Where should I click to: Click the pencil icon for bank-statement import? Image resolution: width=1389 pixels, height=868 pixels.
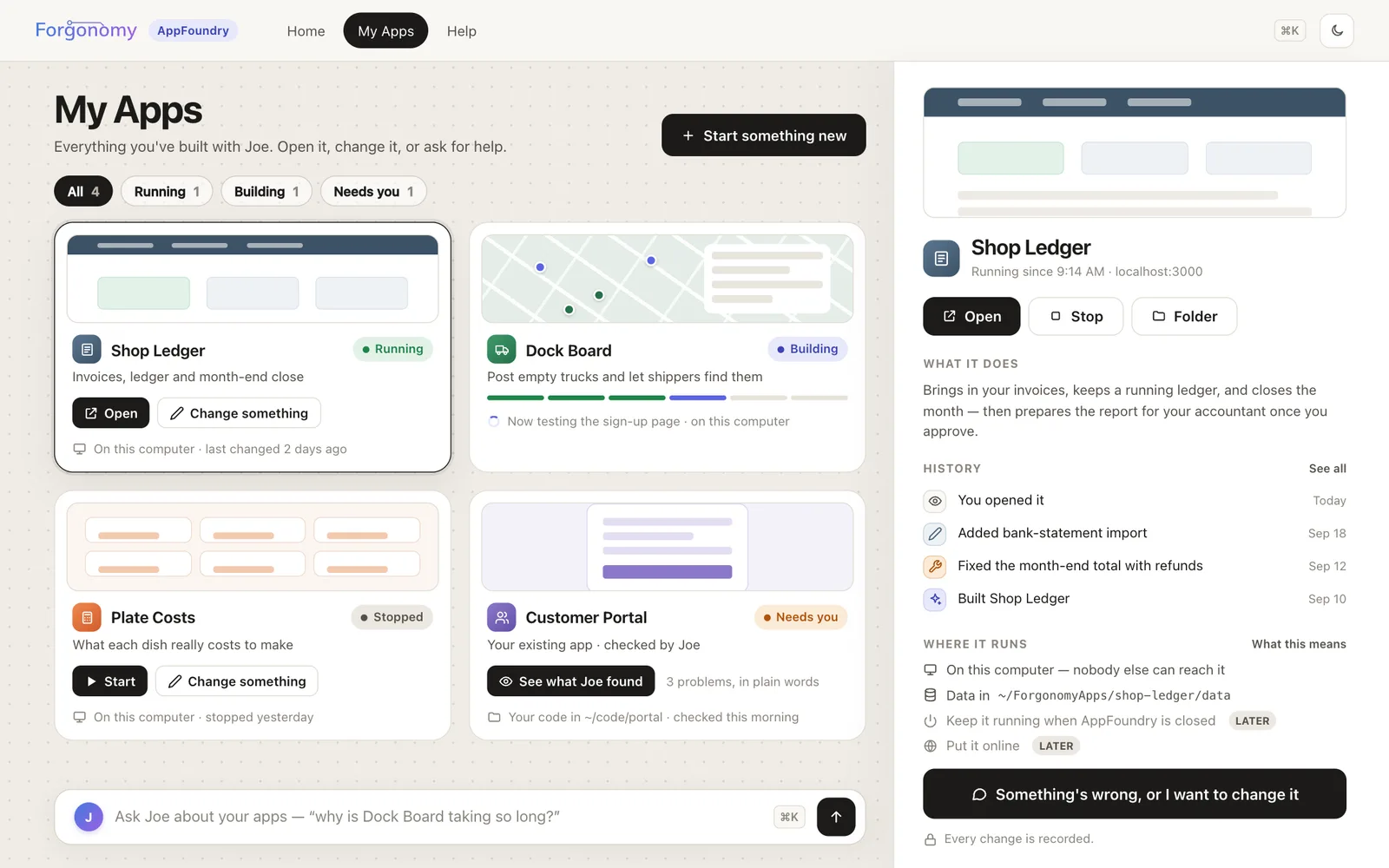pos(935,534)
